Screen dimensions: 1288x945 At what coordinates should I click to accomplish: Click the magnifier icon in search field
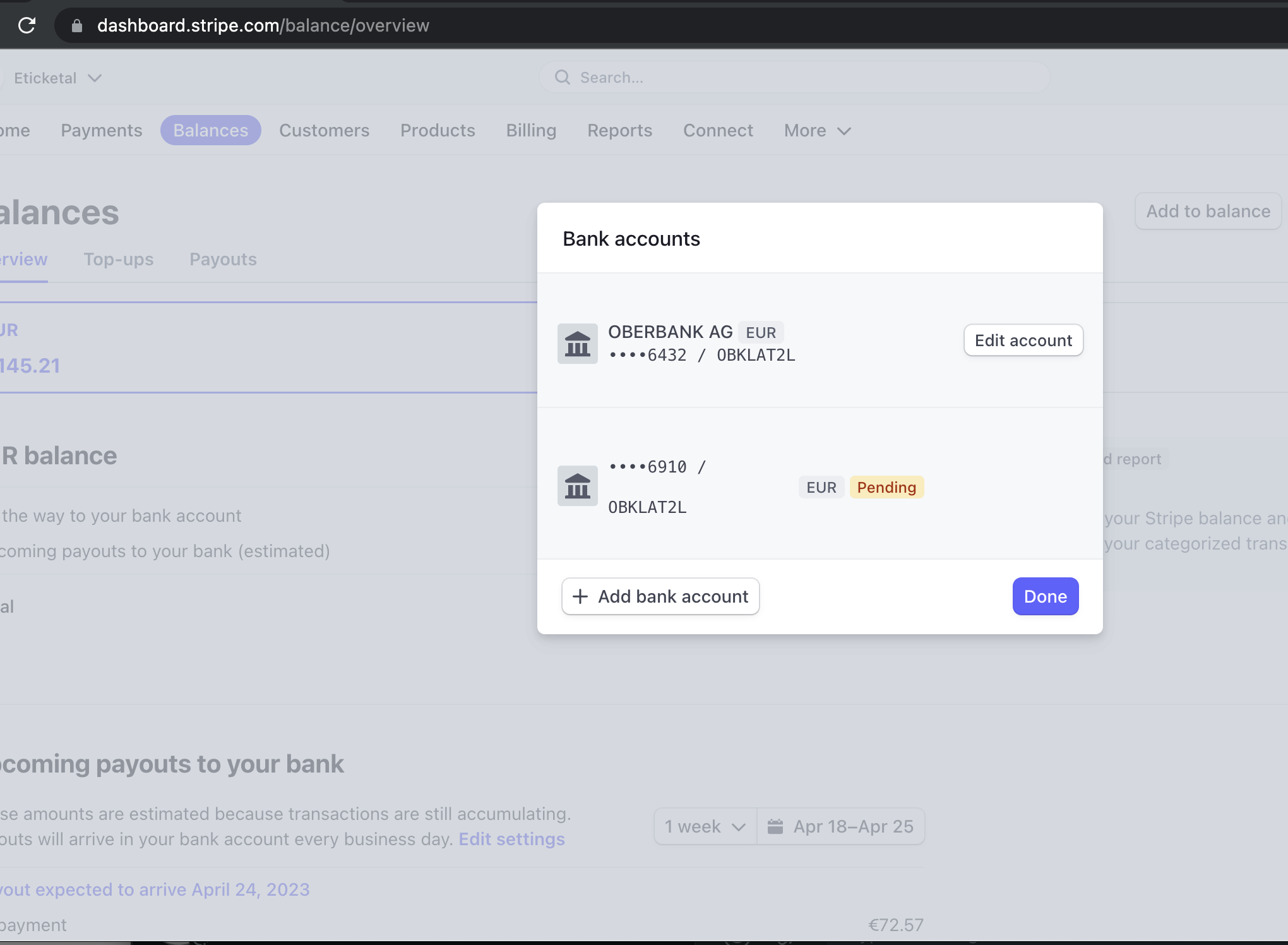click(x=562, y=77)
